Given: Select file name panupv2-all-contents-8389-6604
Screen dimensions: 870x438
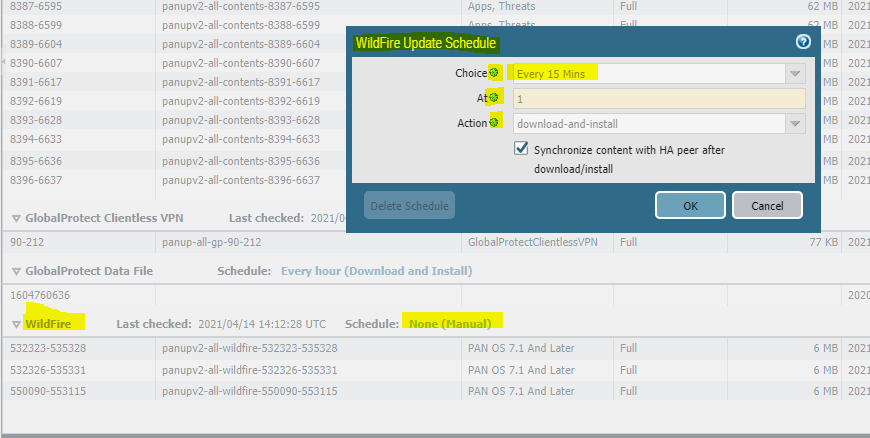Looking at the screenshot, I should [x=241, y=44].
